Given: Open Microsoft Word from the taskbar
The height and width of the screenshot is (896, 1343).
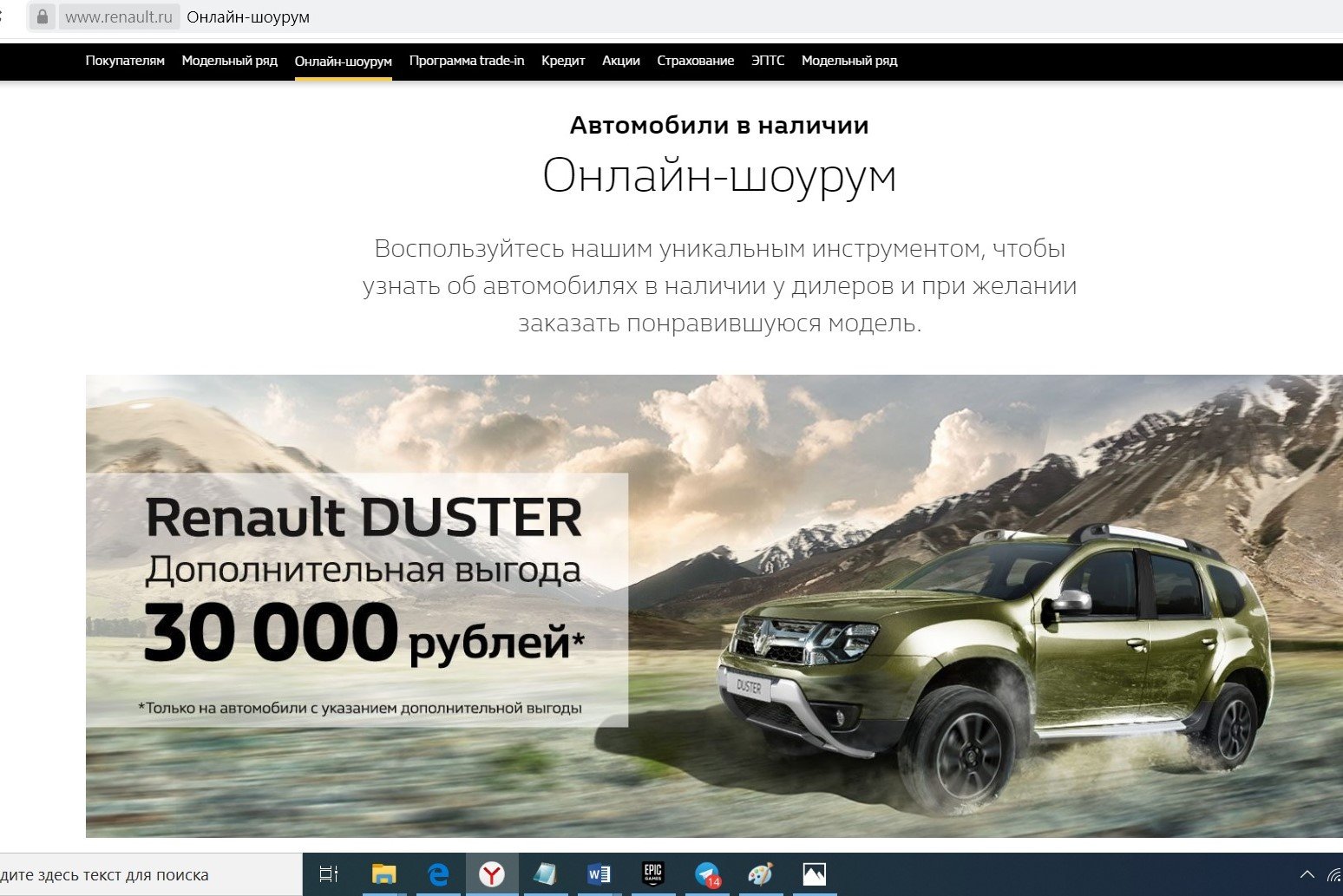Looking at the screenshot, I should (599, 874).
